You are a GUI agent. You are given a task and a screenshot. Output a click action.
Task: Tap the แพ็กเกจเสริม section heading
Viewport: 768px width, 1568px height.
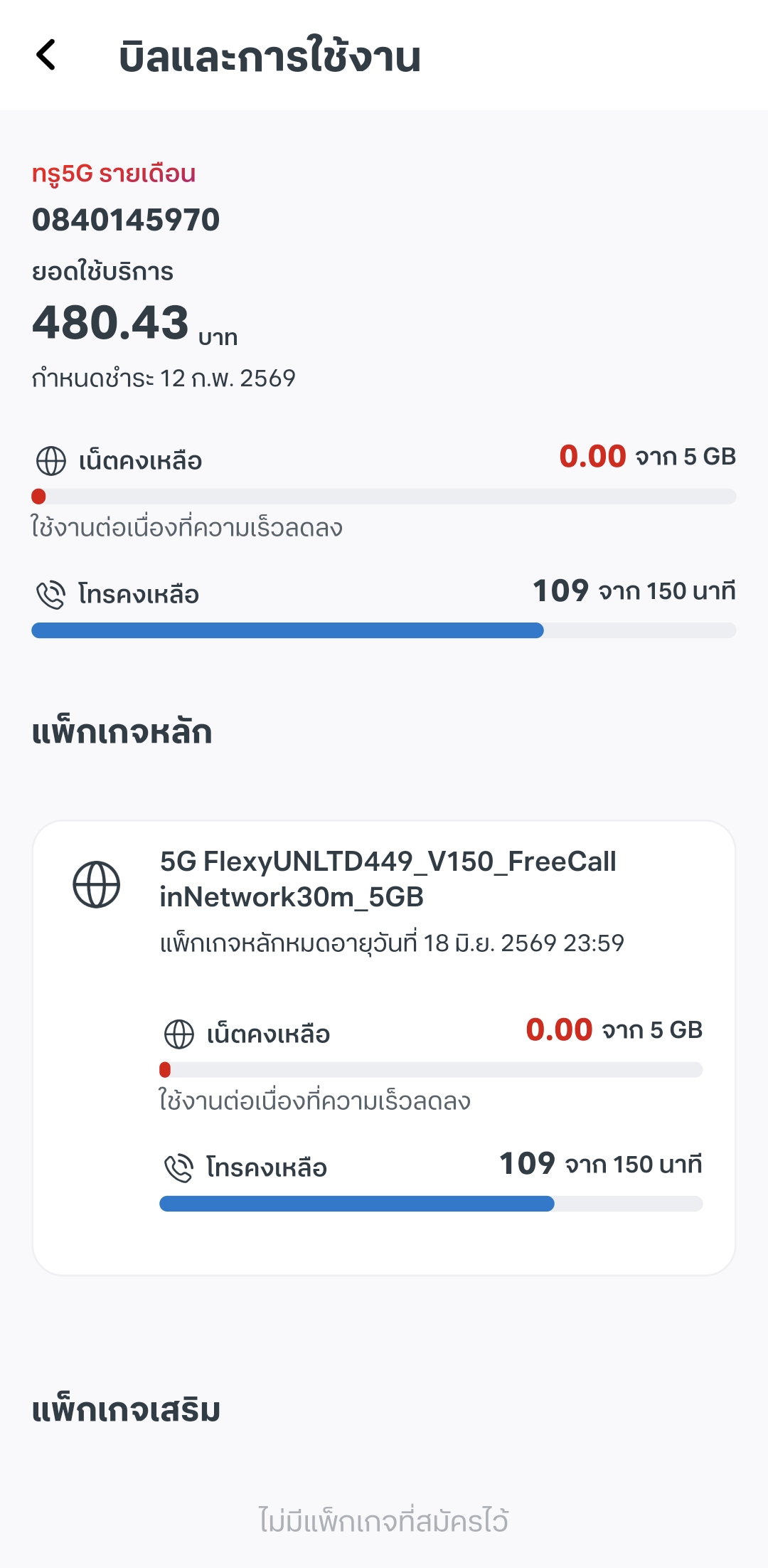pos(127,1410)
